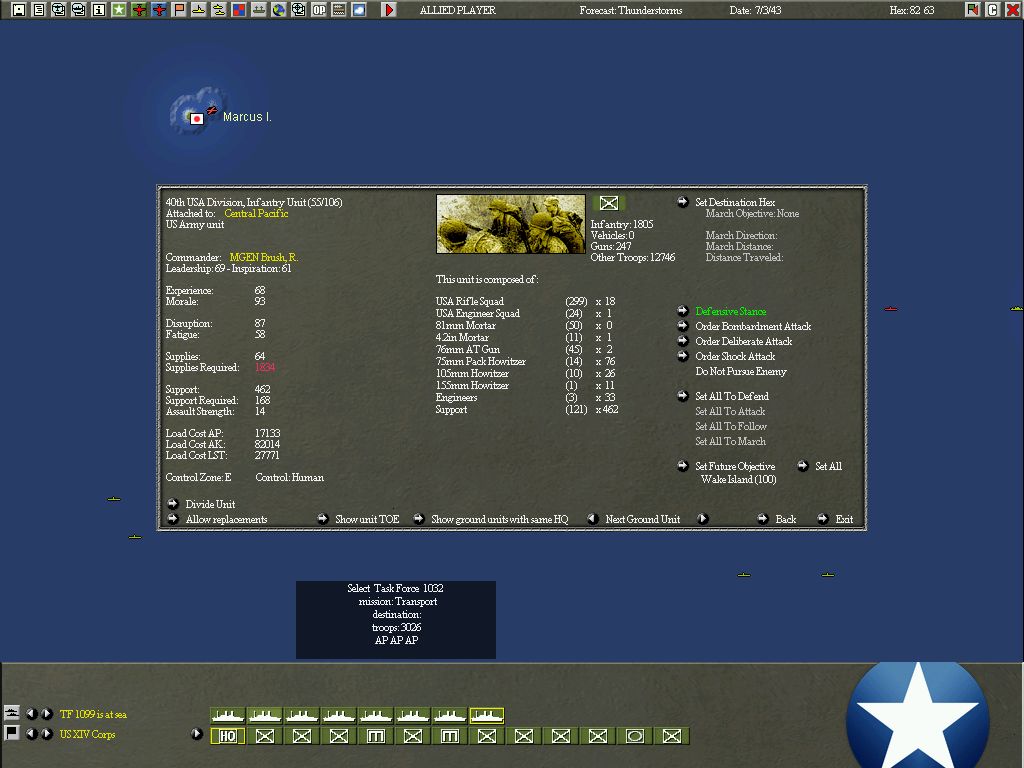This screenshot has width=1024, height=768.
Task: Click the OP toolbar icon
Action: (319, 10)
